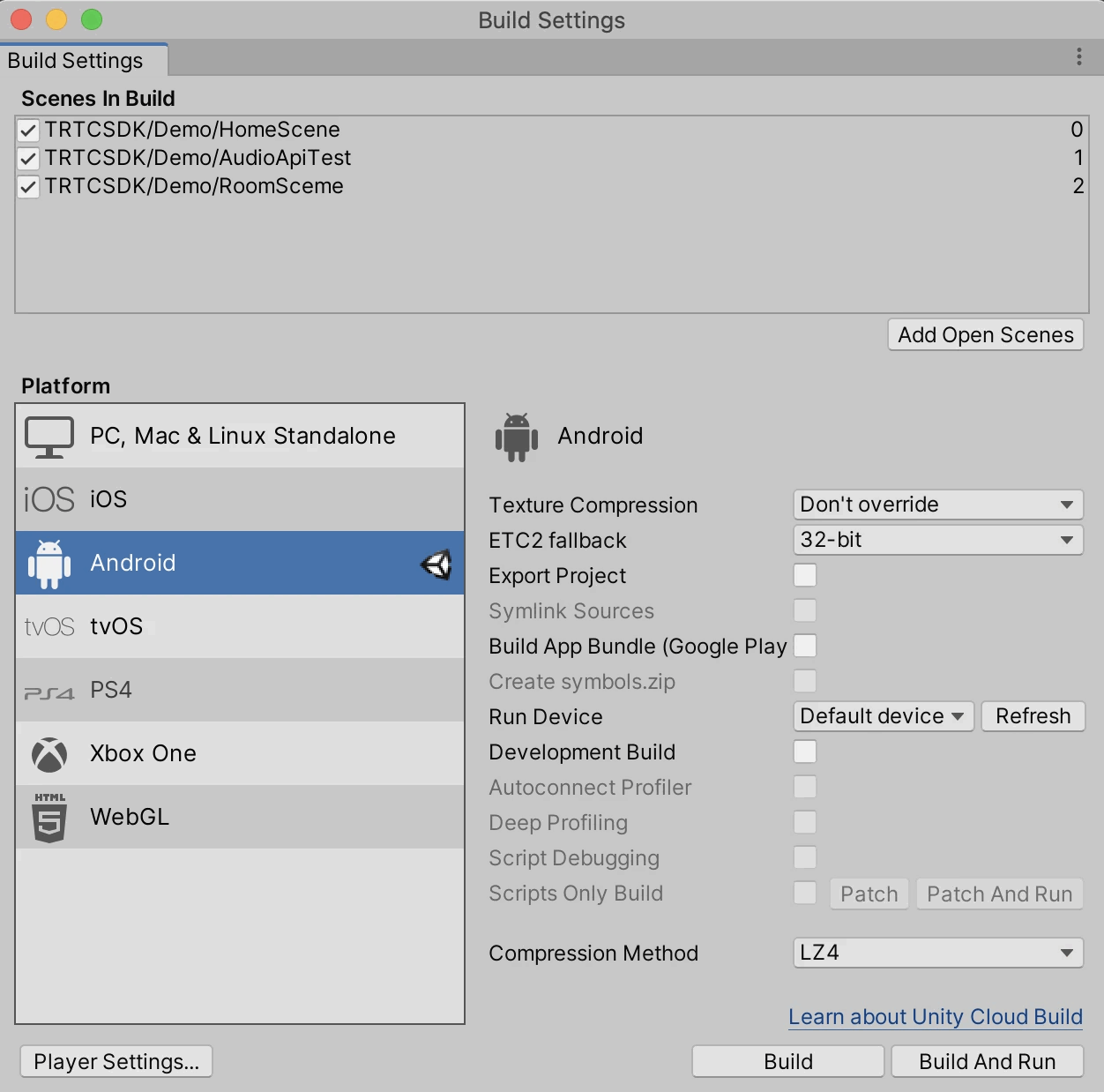
Task: Select the TRTCSDK/Demo/RoomSceme scene row
Action: click(552, 186)
